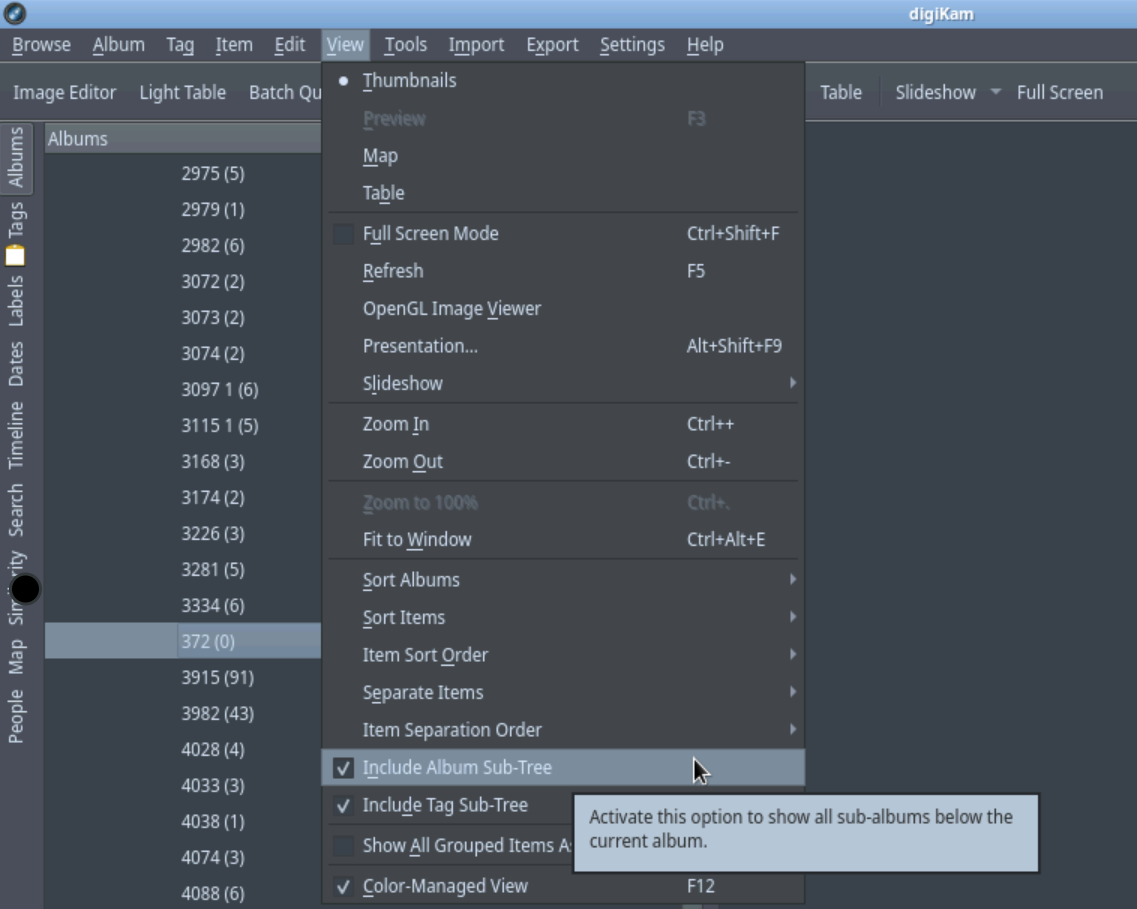This screenshot has height=909, width=1137.
Task: Open the Image Editor toolbar button
Action: [65, 92]
